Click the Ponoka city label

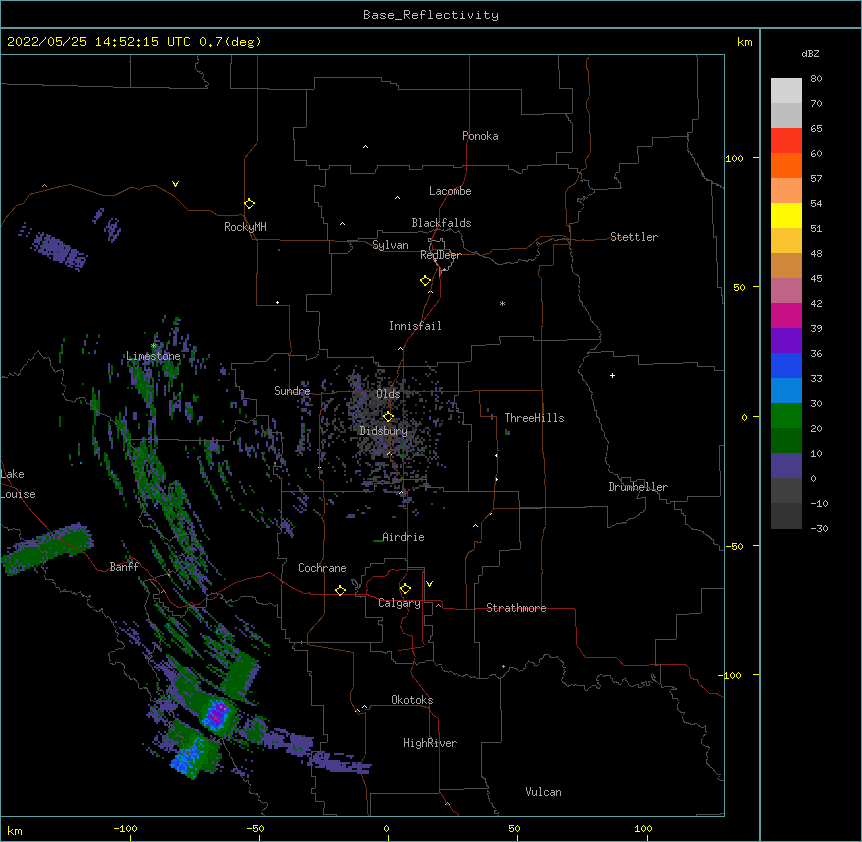click(480, 136)
